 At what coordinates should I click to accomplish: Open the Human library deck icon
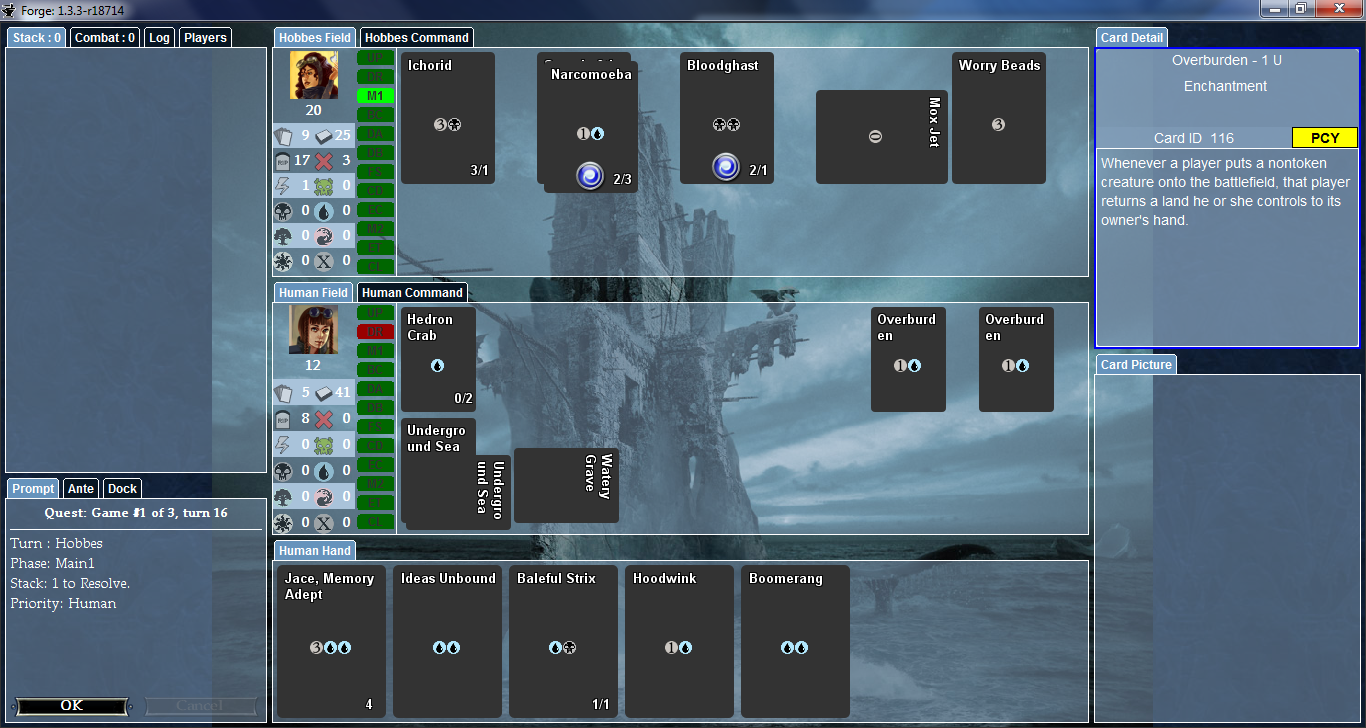click(x=326, y=392)
